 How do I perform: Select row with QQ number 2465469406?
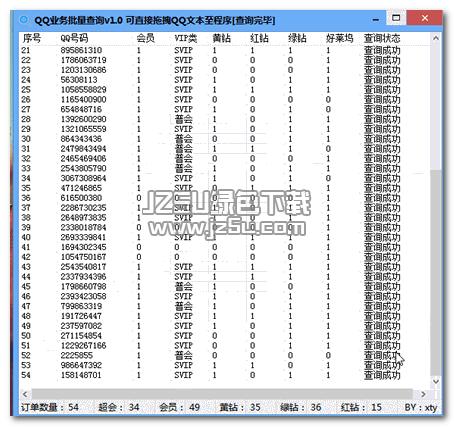point(211,158)
